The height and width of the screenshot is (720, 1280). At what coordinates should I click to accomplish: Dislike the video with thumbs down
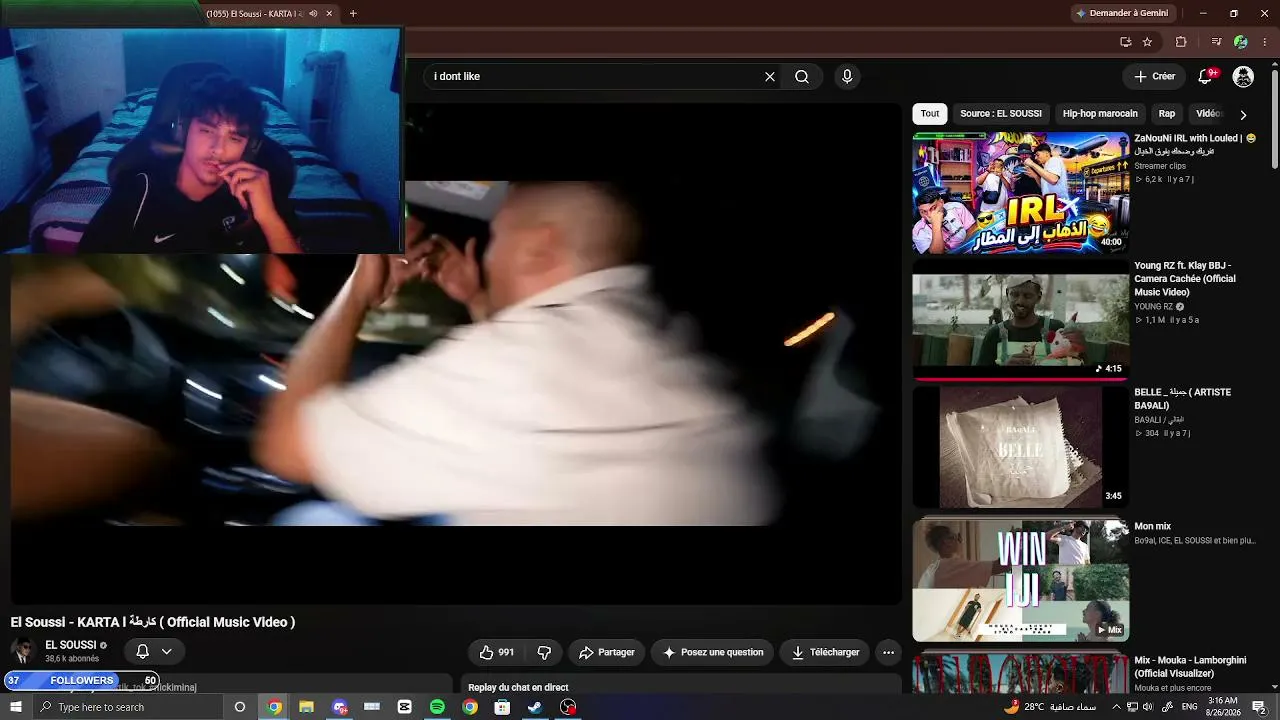pyautogui.click(x=544, y=653)
